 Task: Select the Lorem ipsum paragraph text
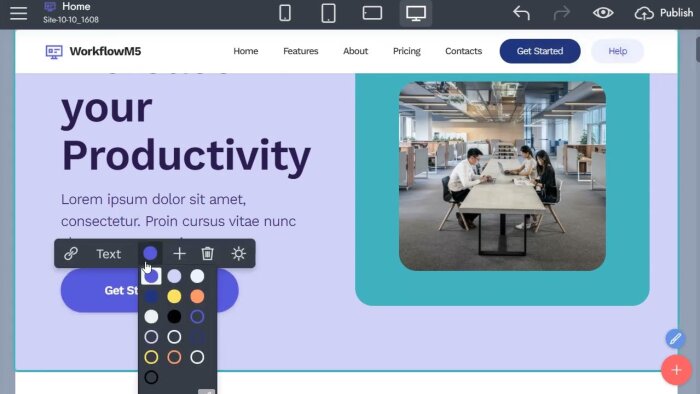pos(178,210)
